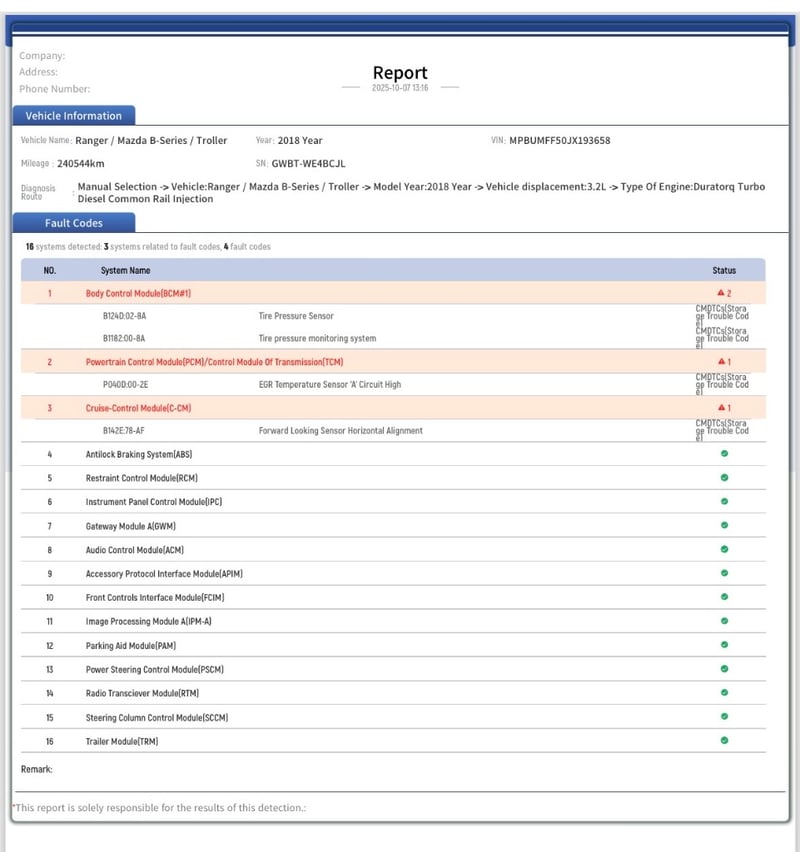
Task: Select Trailer Module(TRM) name
Action: [x=122, y=742]
